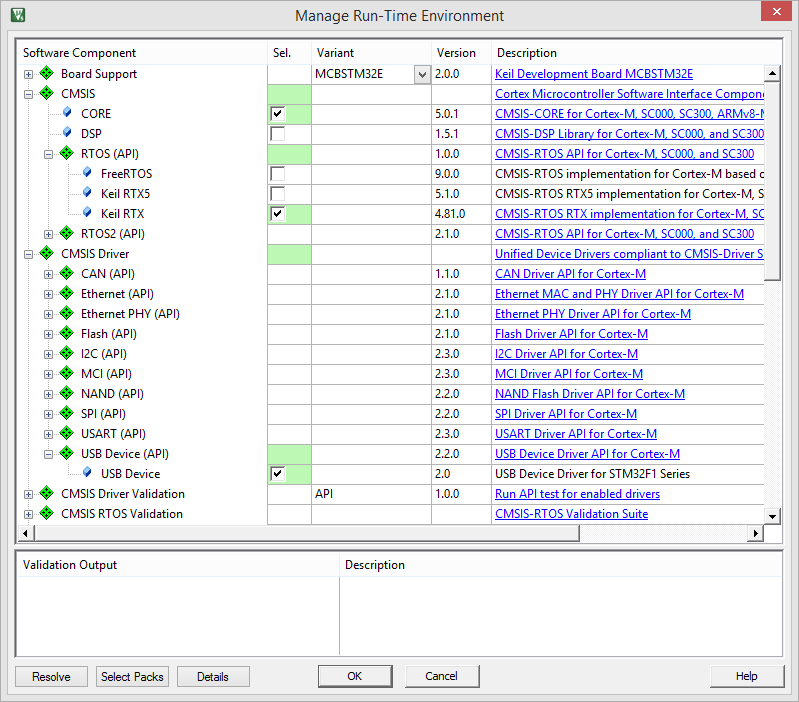
Task: Collapse the CMSIS tree node
Action: coord(29,94)
